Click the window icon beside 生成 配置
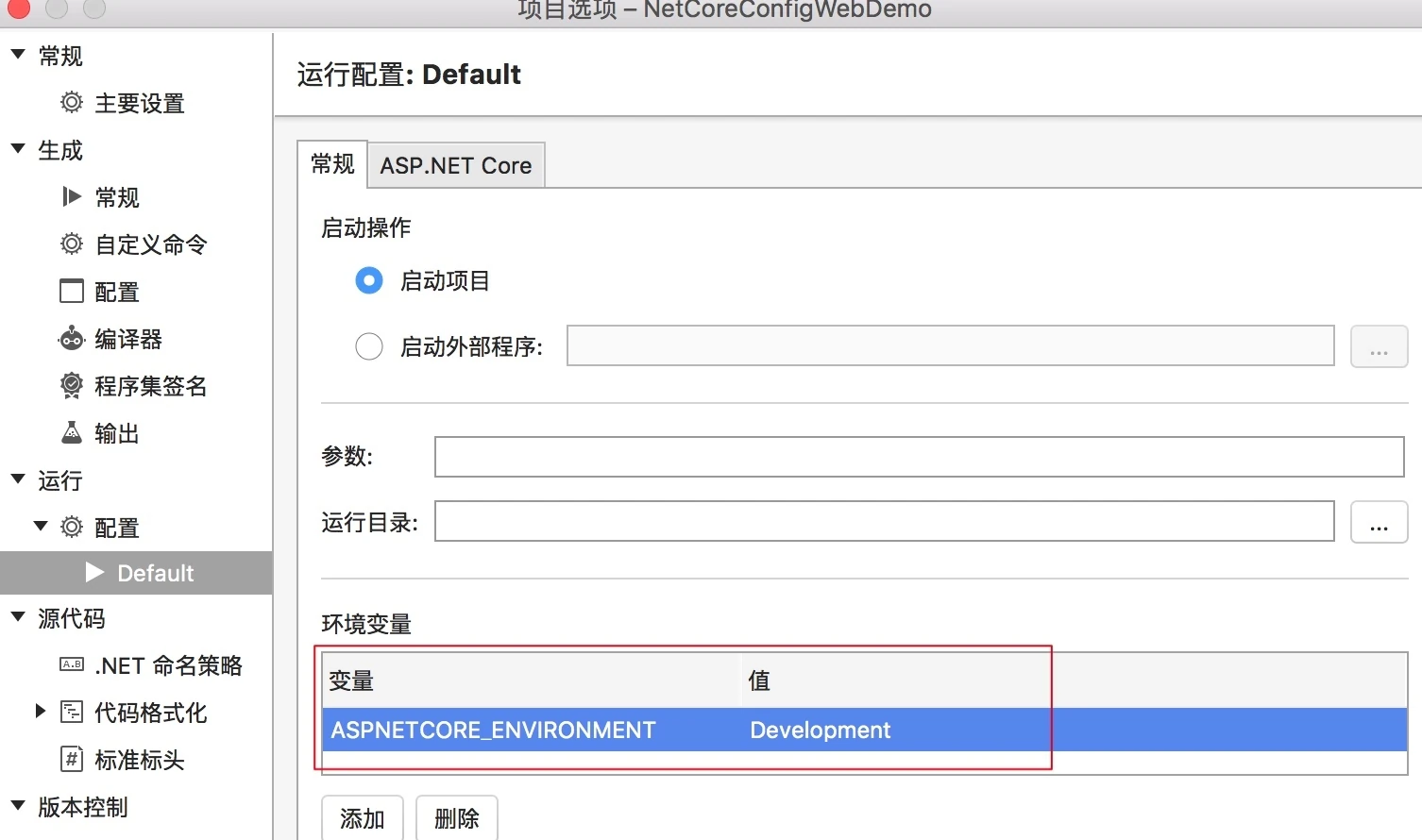 72,291
